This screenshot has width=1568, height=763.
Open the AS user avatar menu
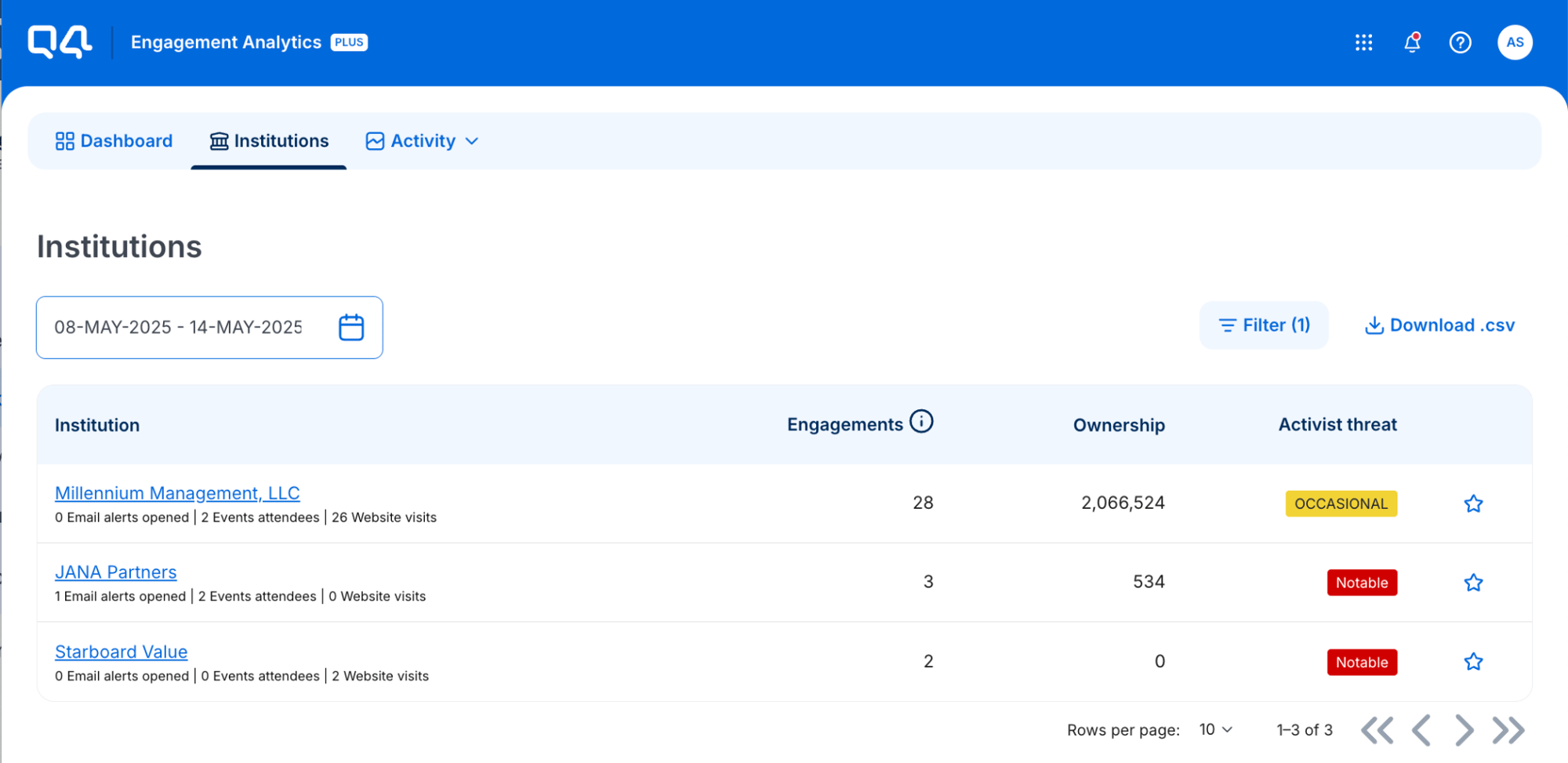1514,42
